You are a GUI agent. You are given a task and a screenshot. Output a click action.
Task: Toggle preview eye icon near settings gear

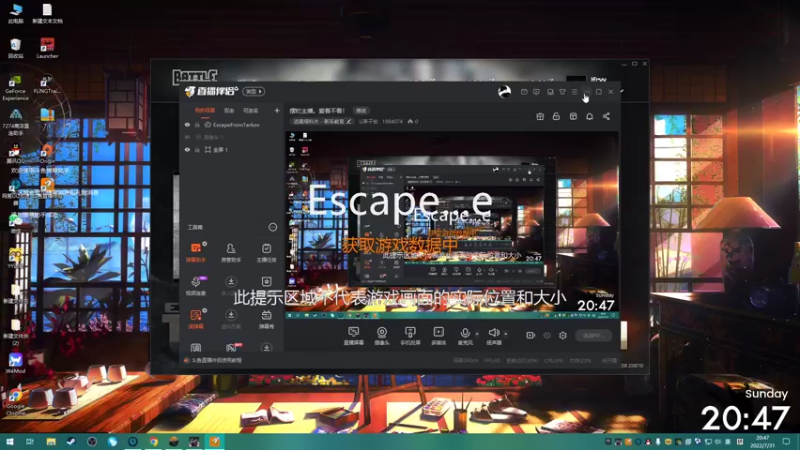tap(547, 335)
